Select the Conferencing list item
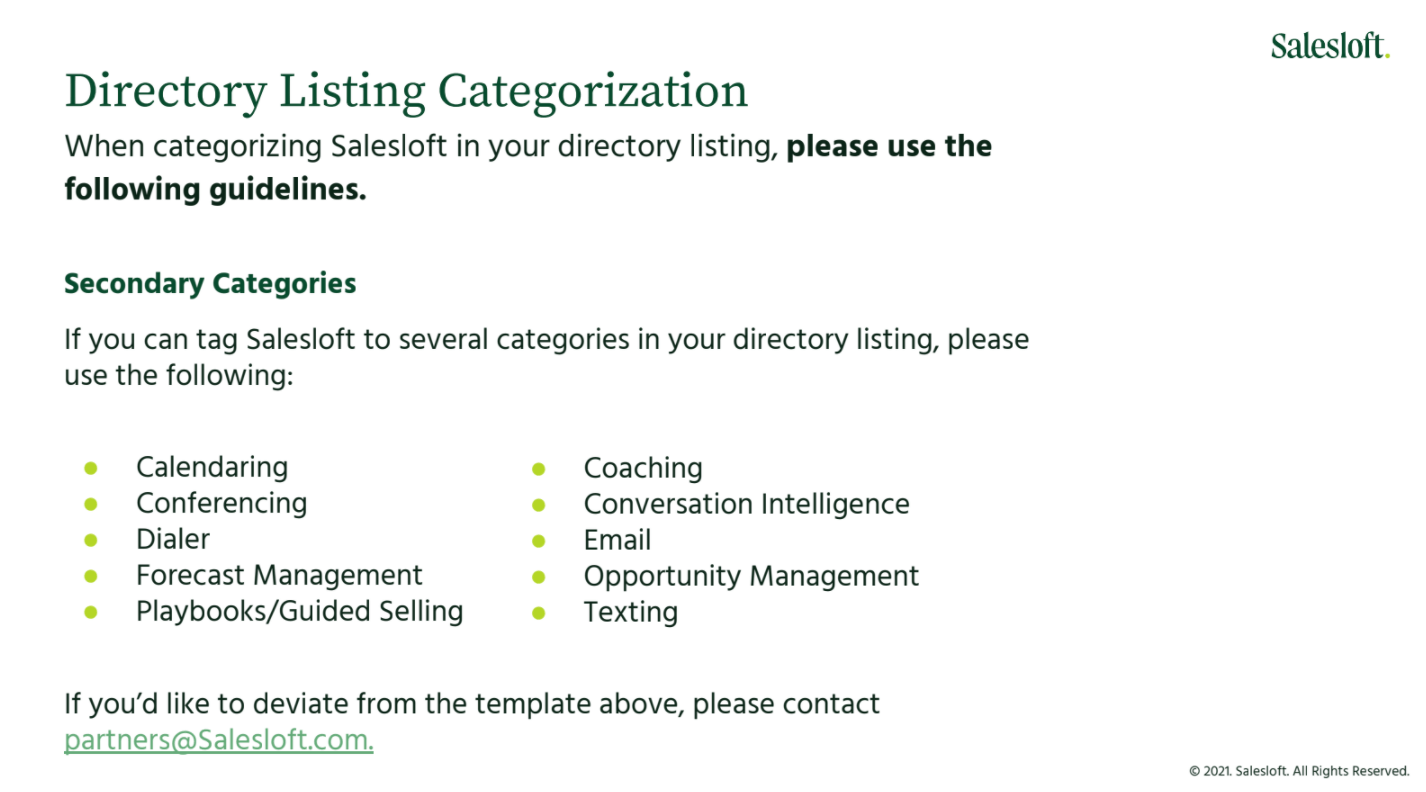Screen dimensions: 1426x792 coord(222,503)
